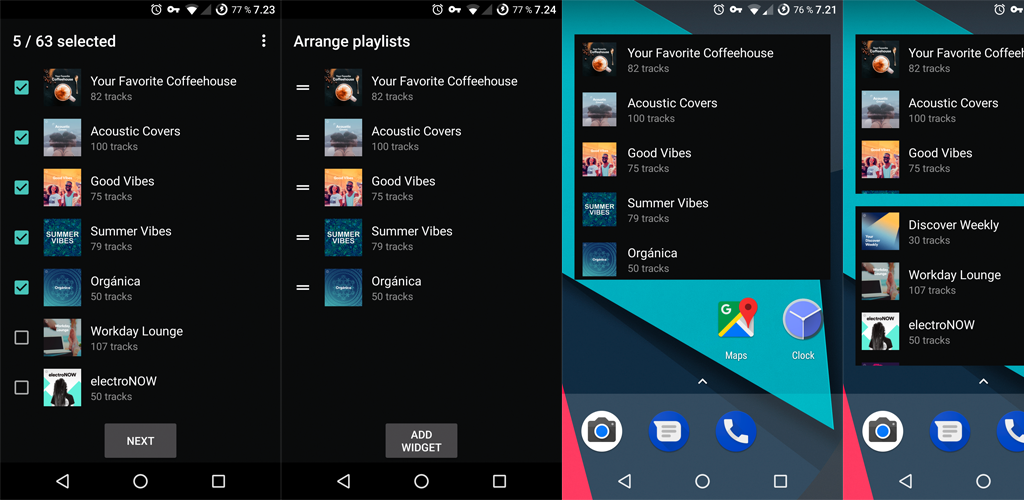Tap the NEXT button
1024x500 pixels.
pos(140,441)
